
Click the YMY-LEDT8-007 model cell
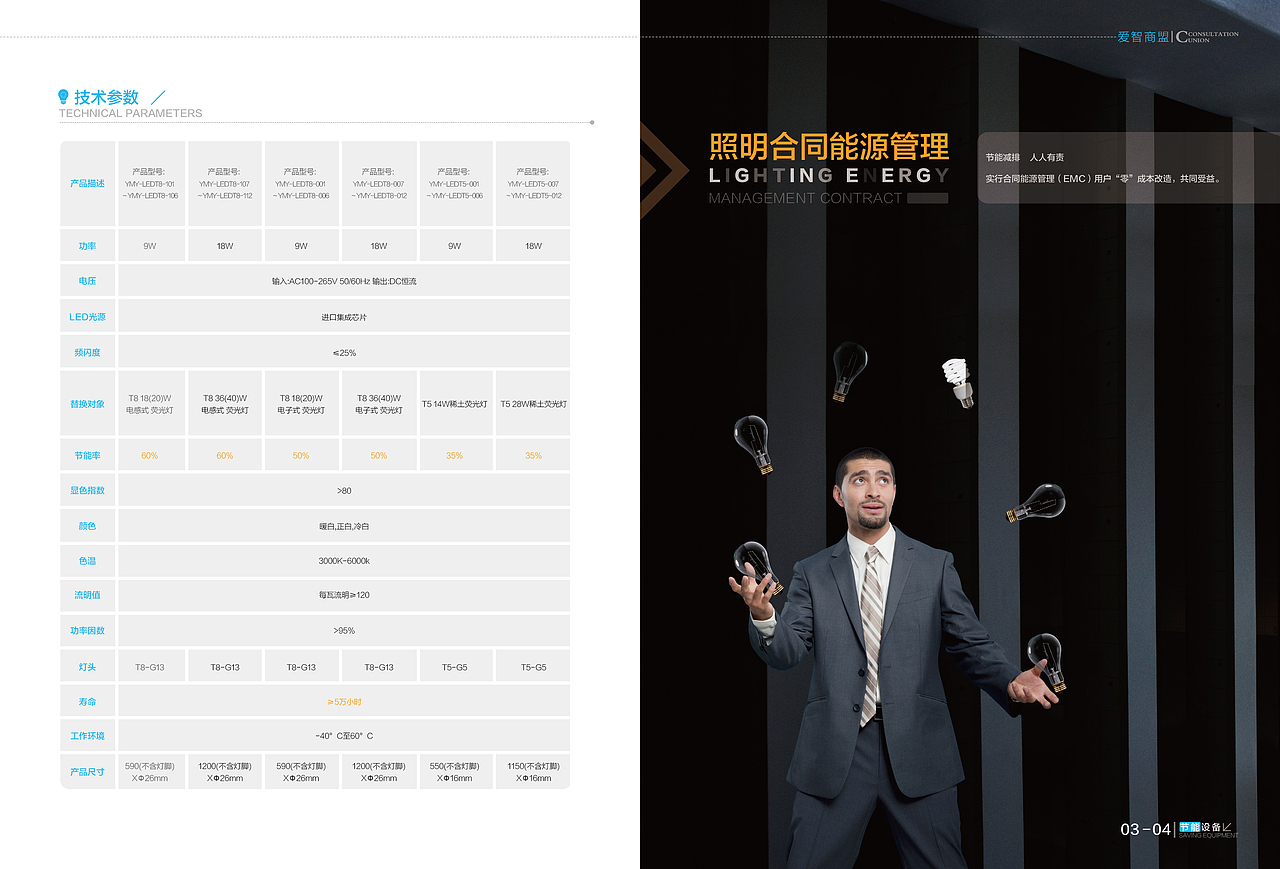tap(379, 184)
